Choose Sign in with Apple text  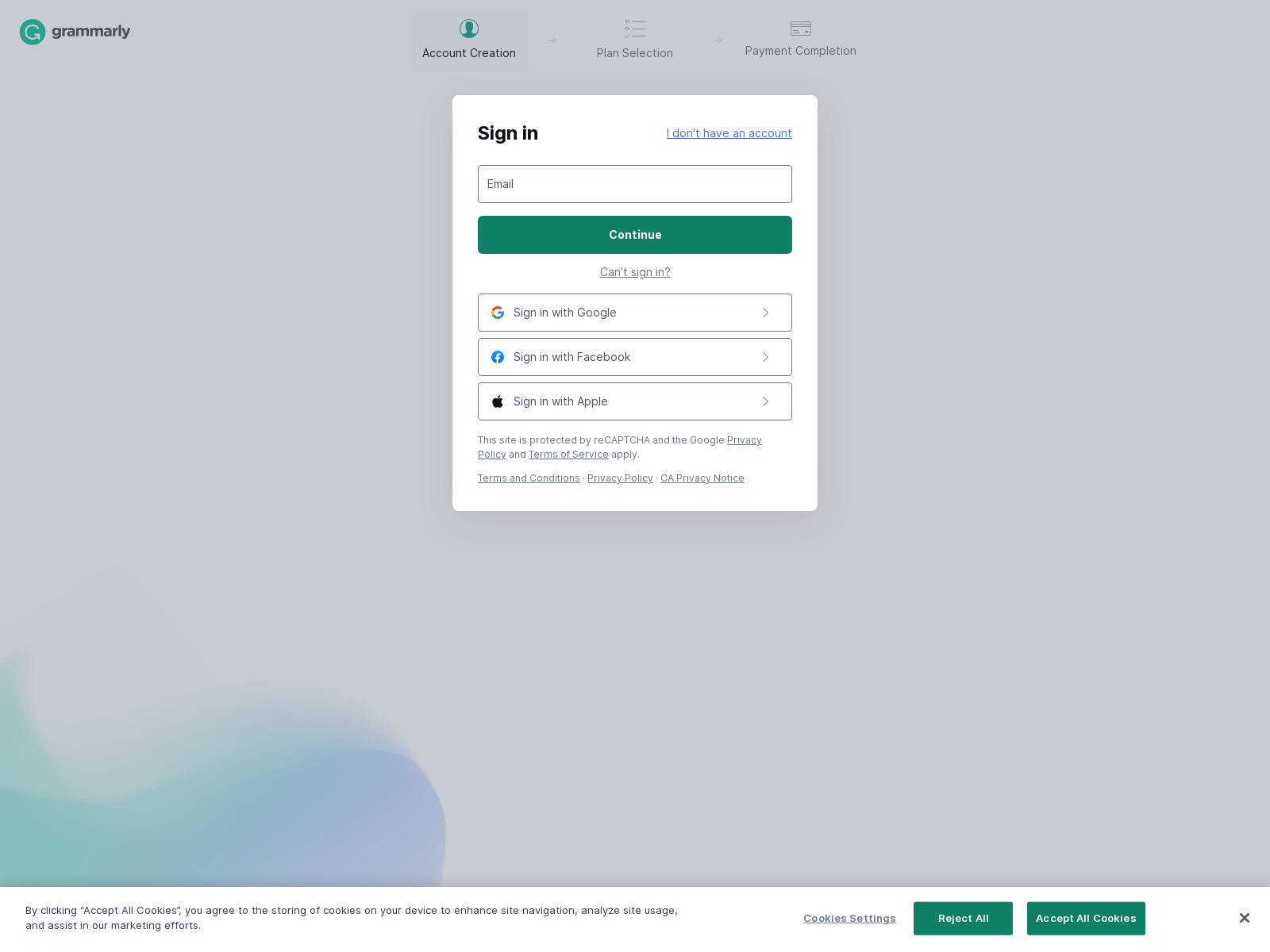click(x=560, y=401)
